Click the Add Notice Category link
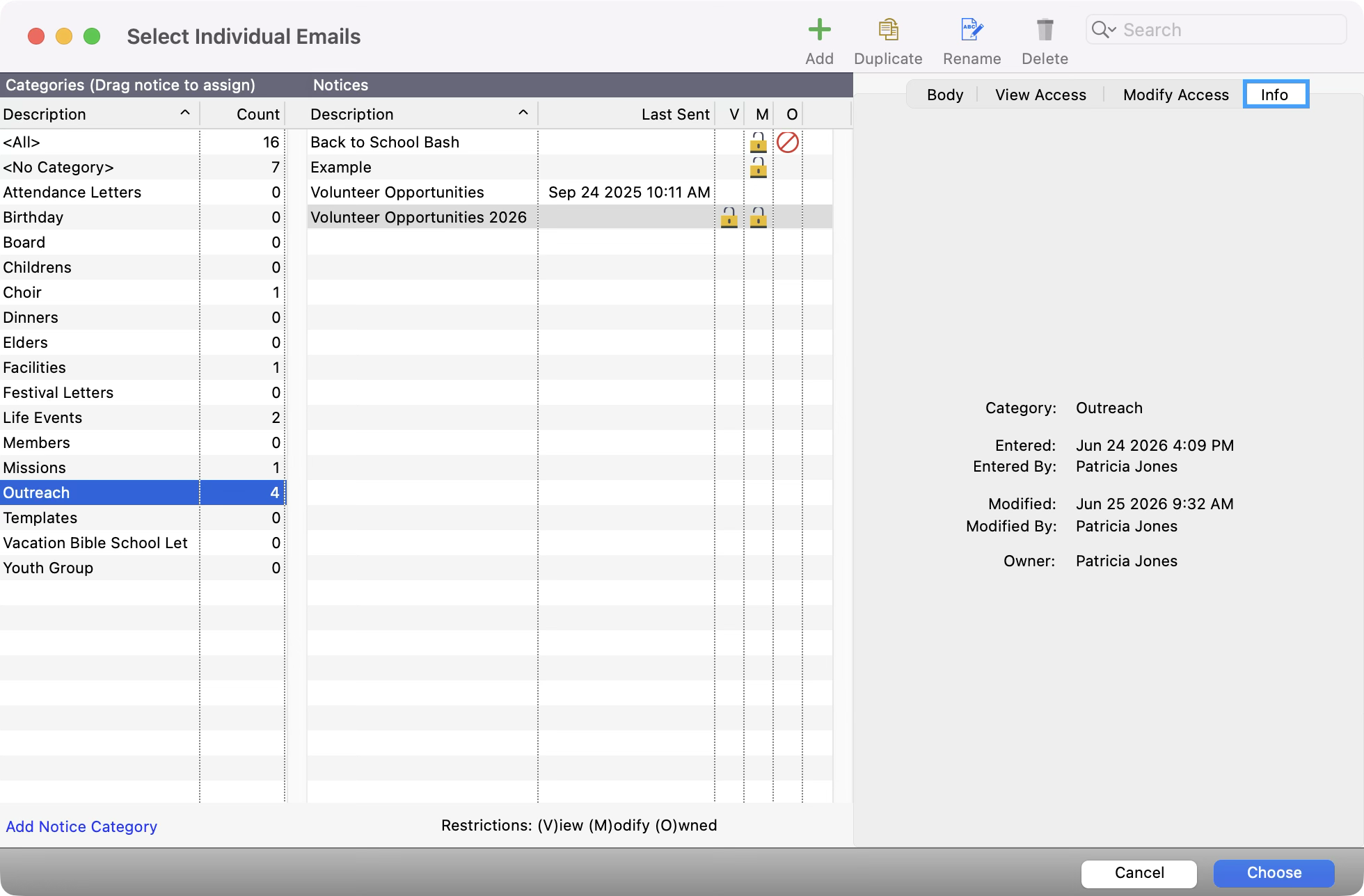The height and width of the screenshot is (896, 1364). coord(81,826)
